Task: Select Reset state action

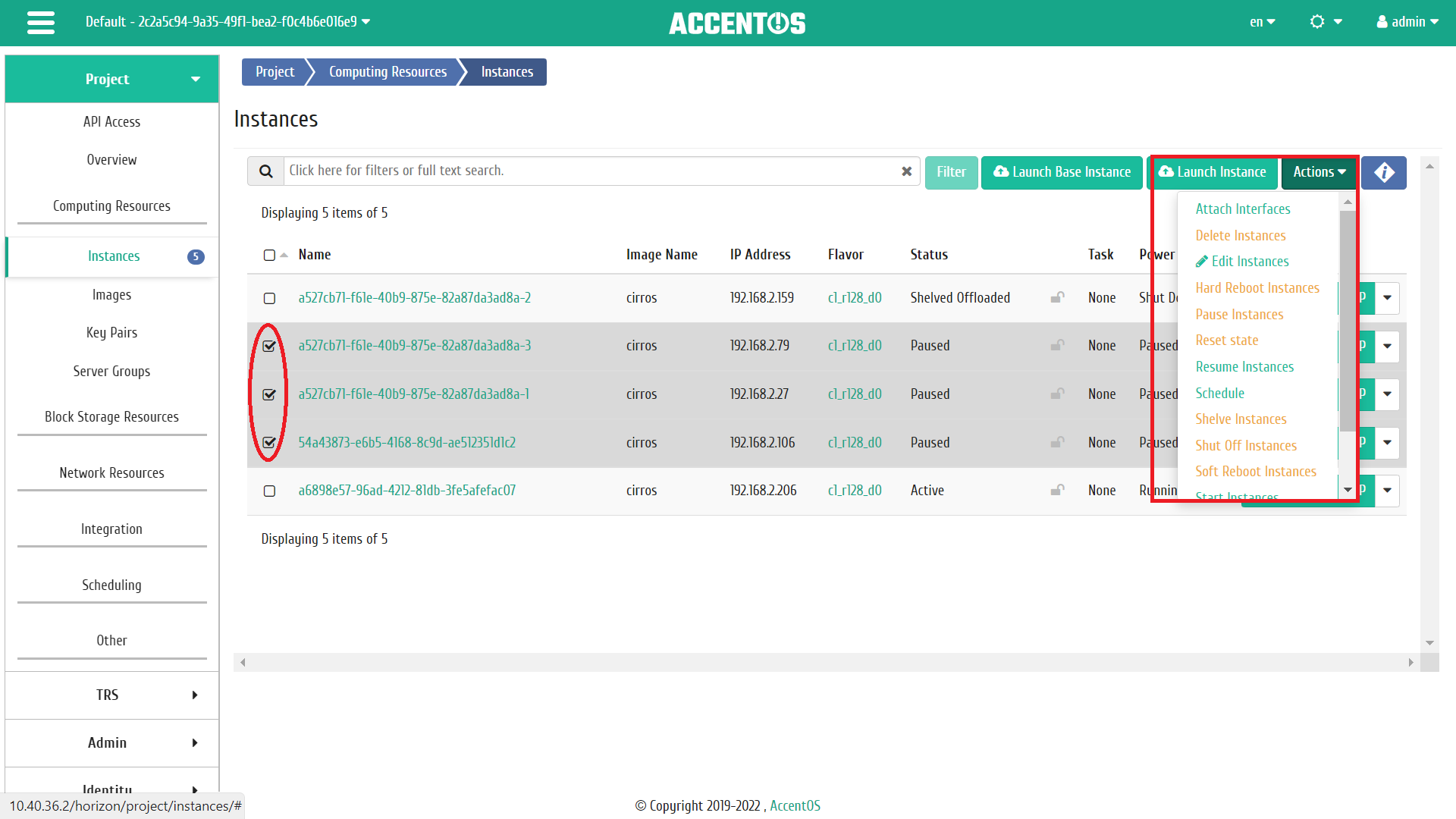Action: click(1227, 340)
